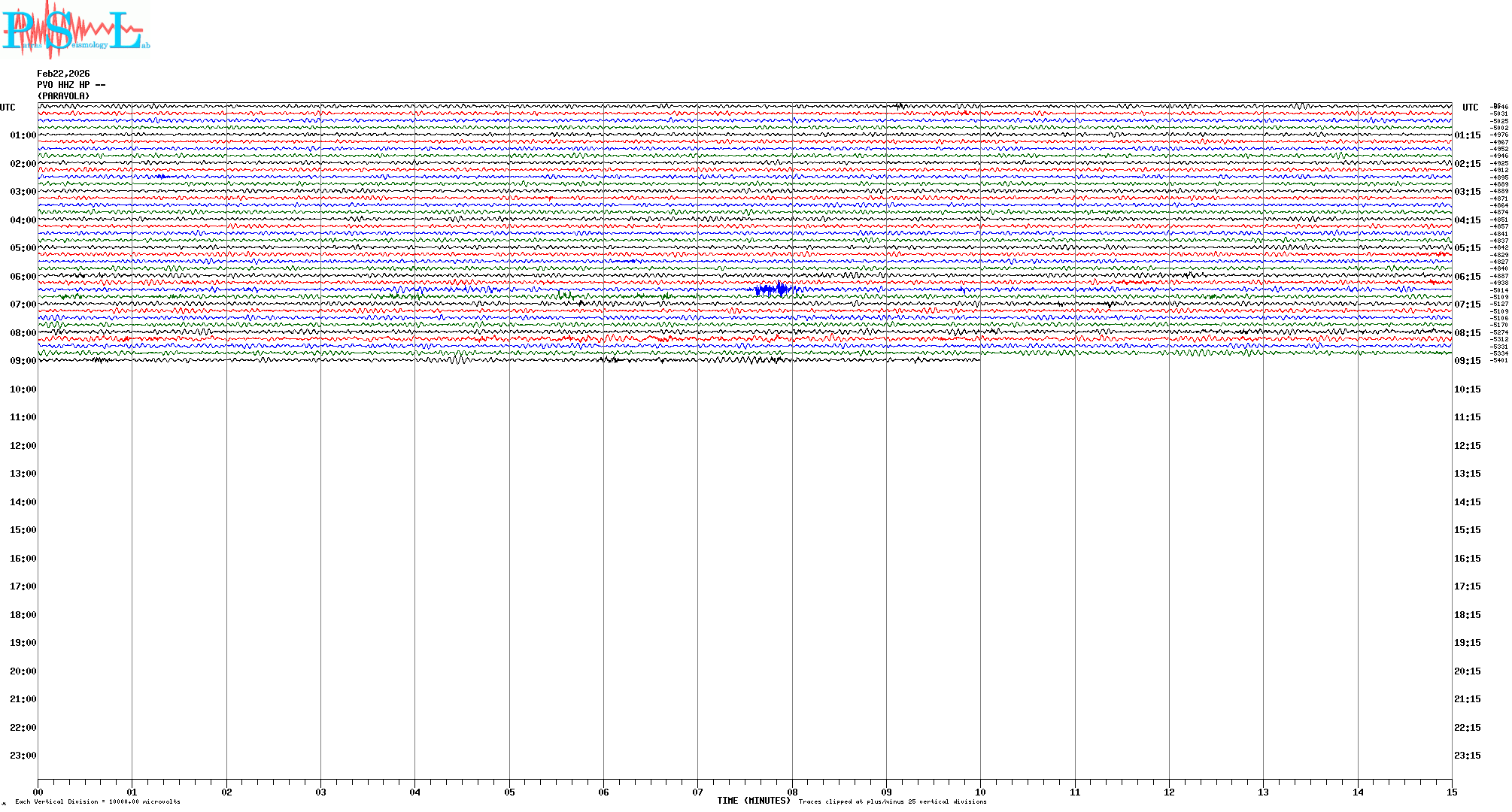
Task: Click the 09:00 hour label on left axis
Action: [23, 361]
